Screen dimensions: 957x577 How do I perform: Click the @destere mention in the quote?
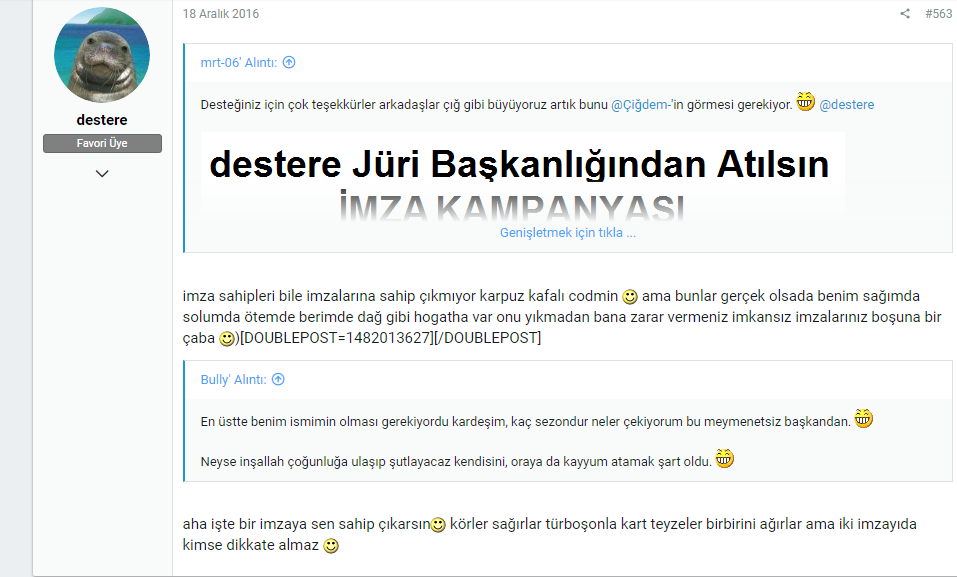(x=846, y=104)
